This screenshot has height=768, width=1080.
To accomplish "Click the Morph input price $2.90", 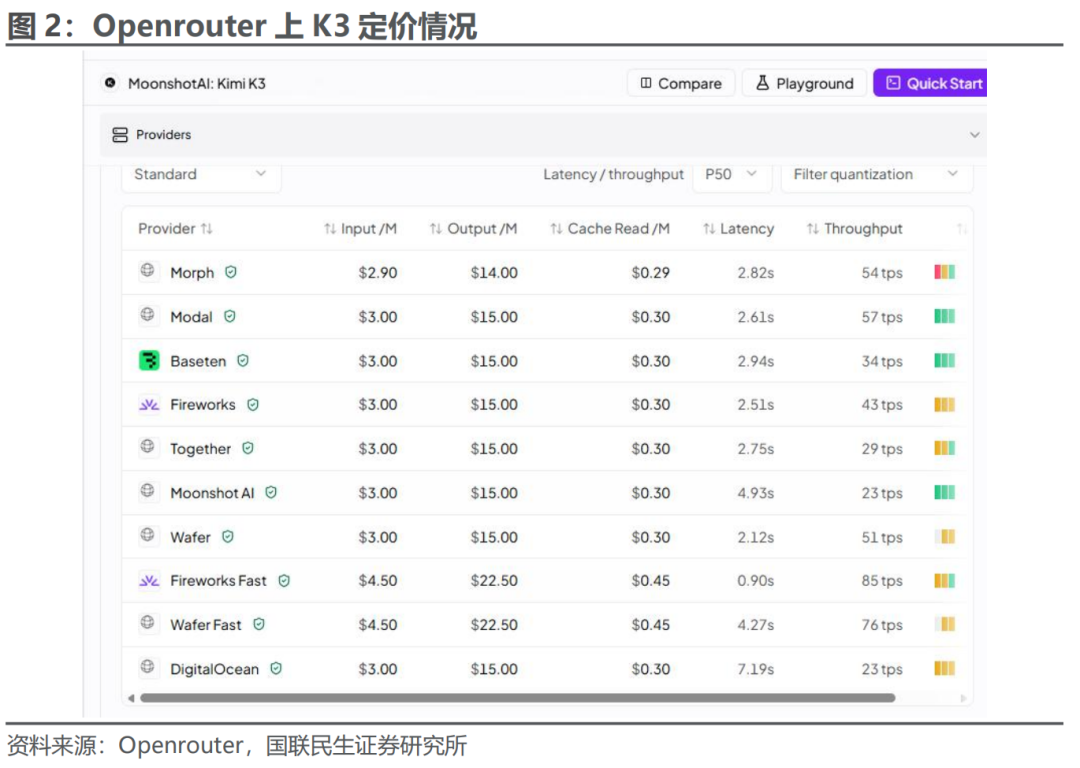I will [377, 273].
